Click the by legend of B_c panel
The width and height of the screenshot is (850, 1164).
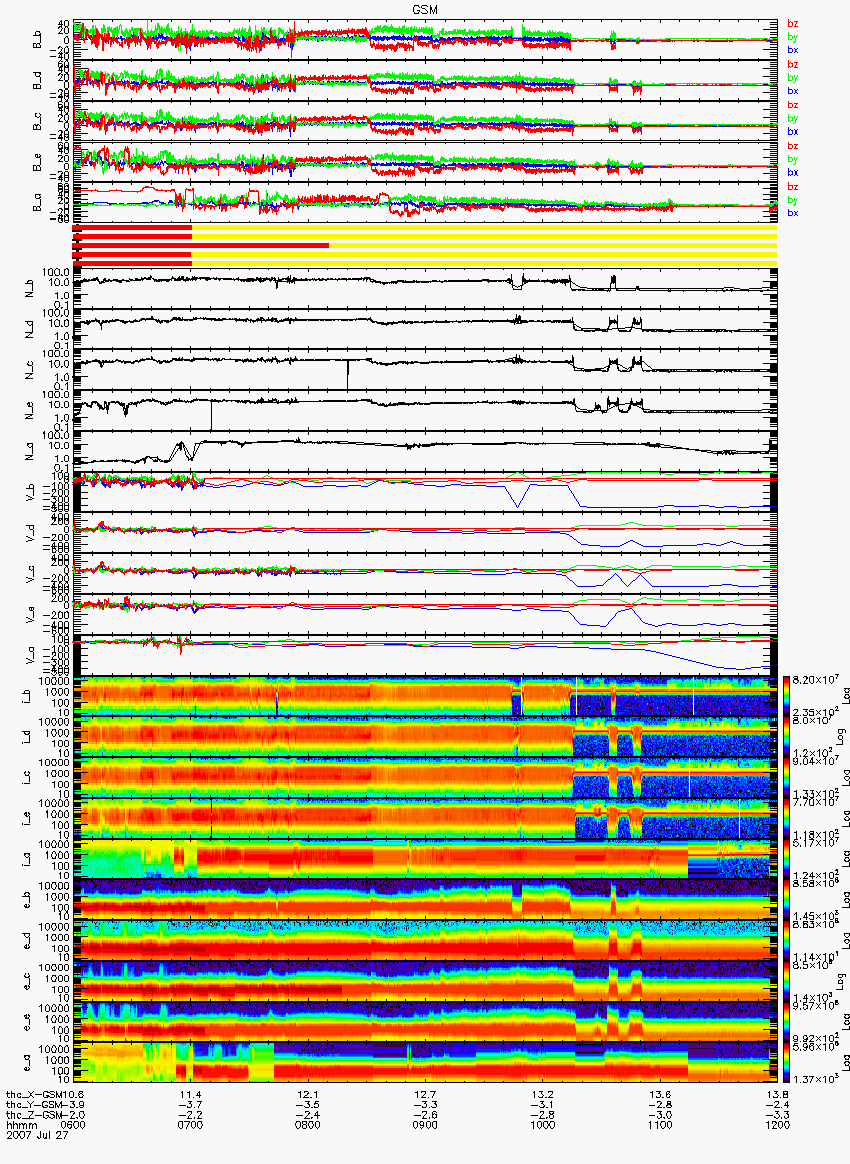pos(793,118)
